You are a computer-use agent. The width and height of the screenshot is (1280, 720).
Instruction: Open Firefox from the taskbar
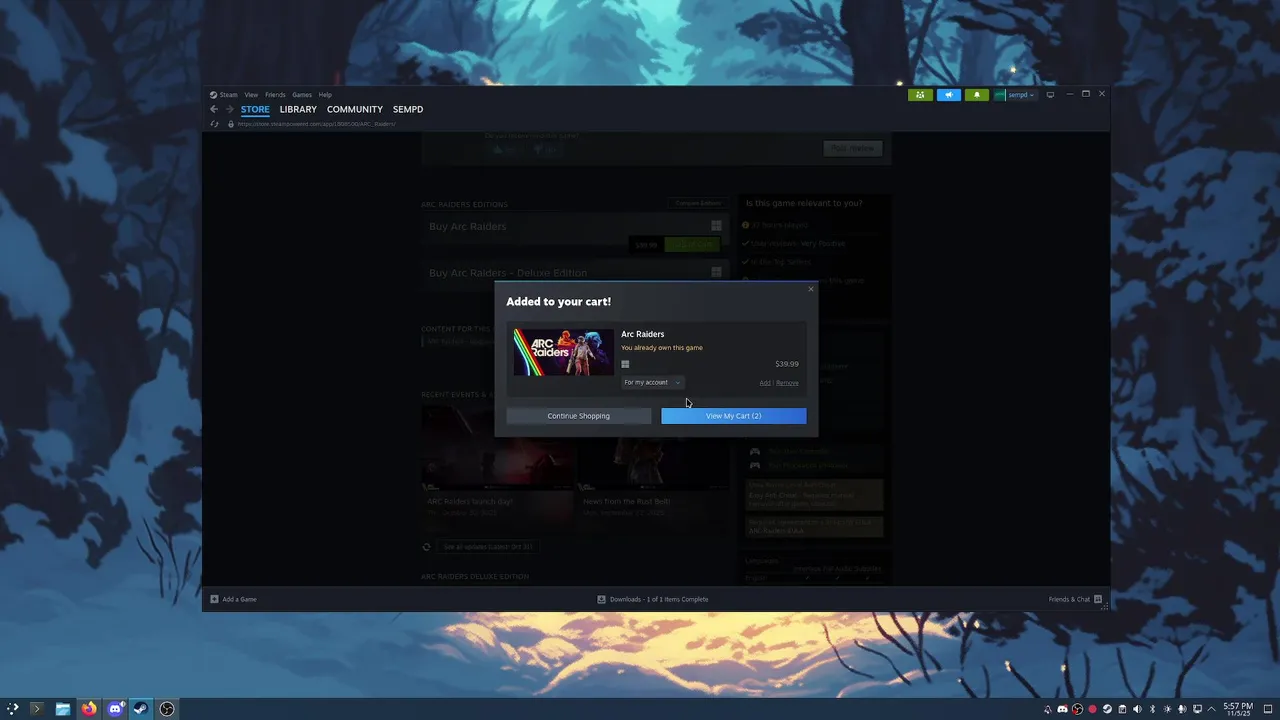(x=89, y=709)
